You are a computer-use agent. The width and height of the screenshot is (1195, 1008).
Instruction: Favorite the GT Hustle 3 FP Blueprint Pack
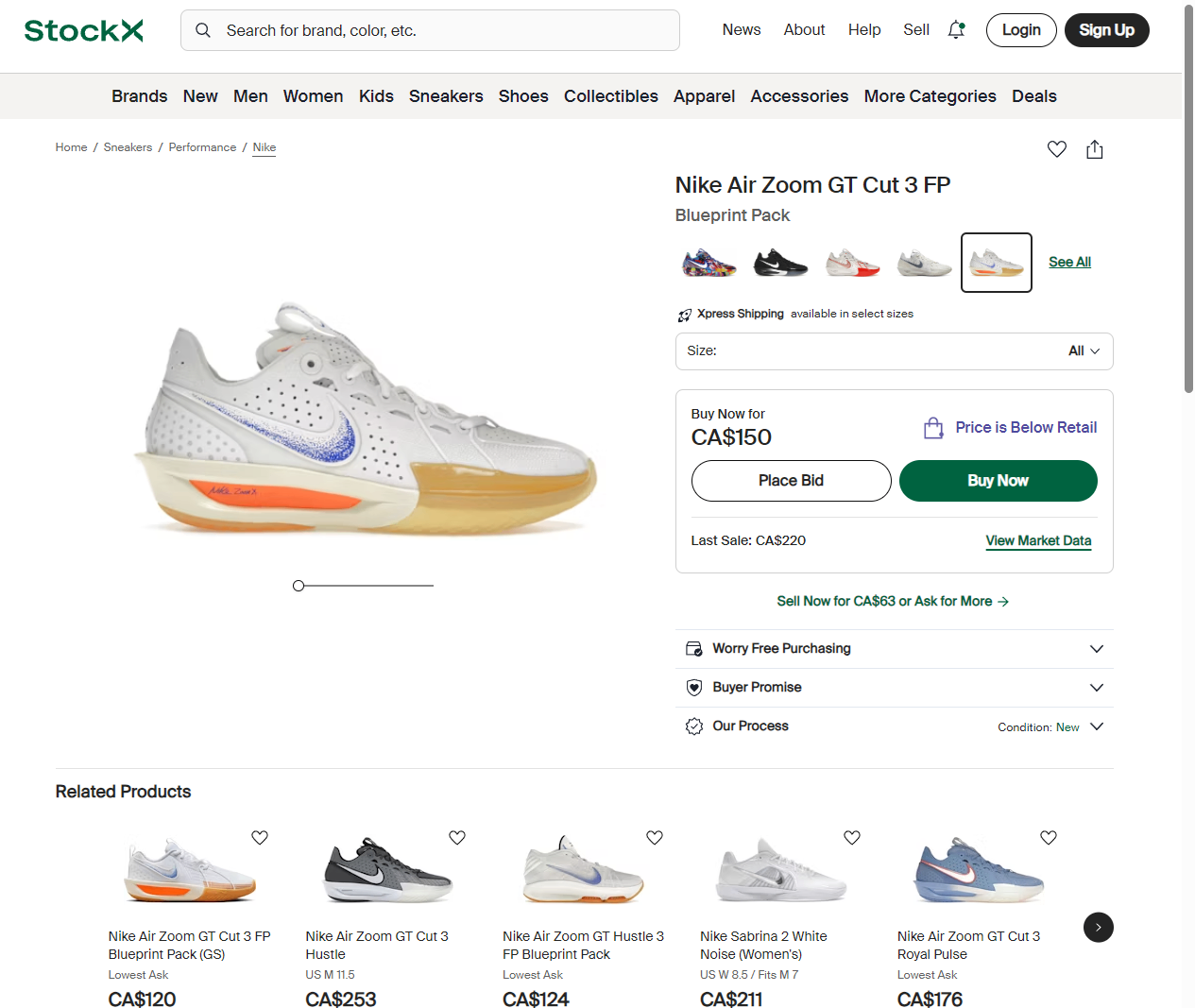point(655,838)
